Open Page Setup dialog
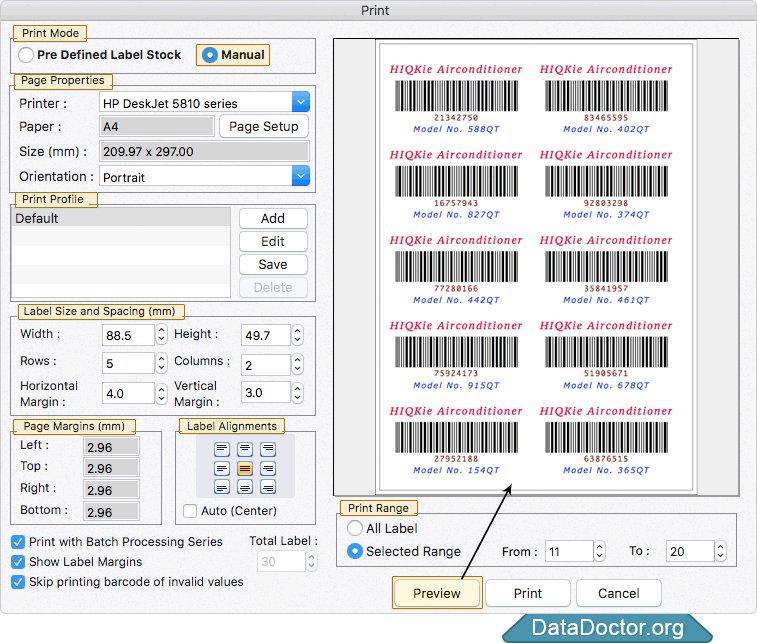Viewport: 757px width, 643px height. (x=264, y=126)
